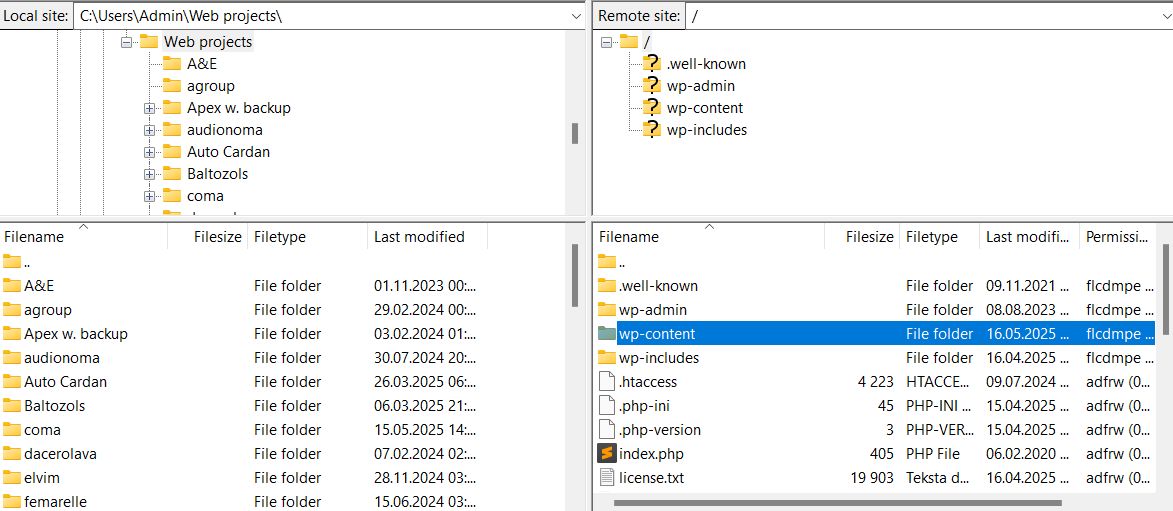Click the femarelle folder icon
The image size is (1173, 511).
[11, 501]
